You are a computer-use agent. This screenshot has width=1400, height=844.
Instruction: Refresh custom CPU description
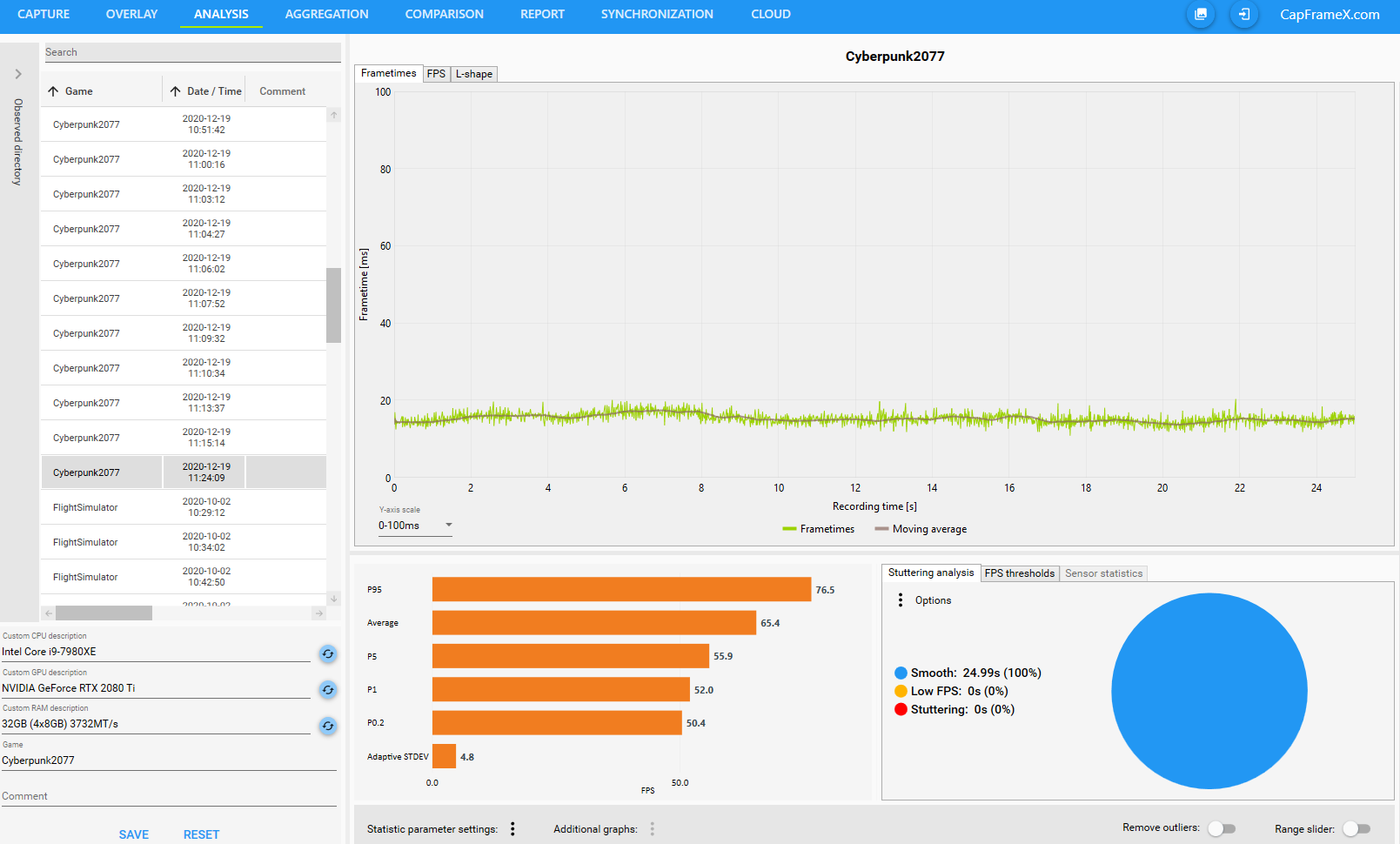pyautogui.click(x=328, y=653)
